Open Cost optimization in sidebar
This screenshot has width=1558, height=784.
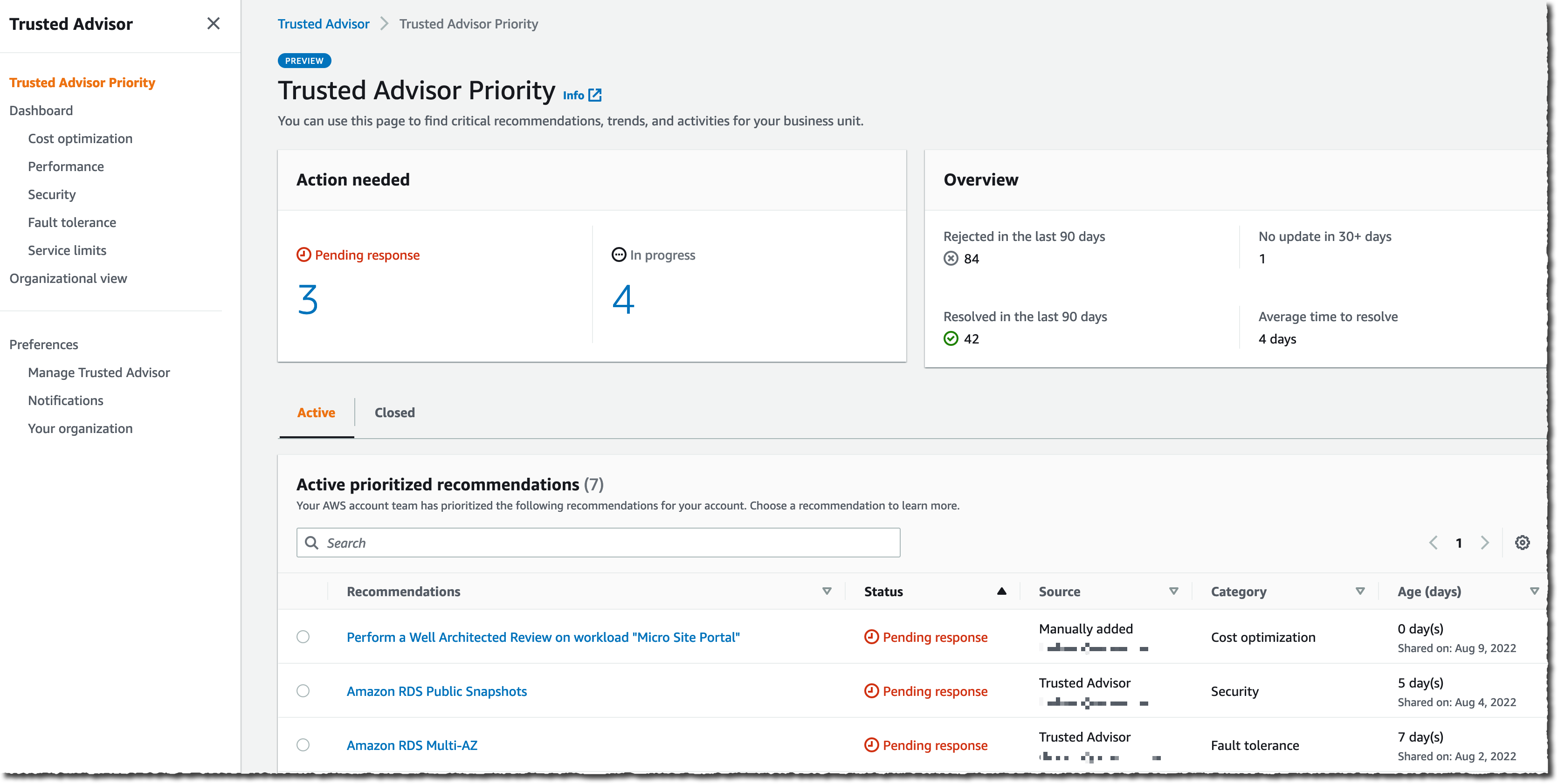[80, 138]
